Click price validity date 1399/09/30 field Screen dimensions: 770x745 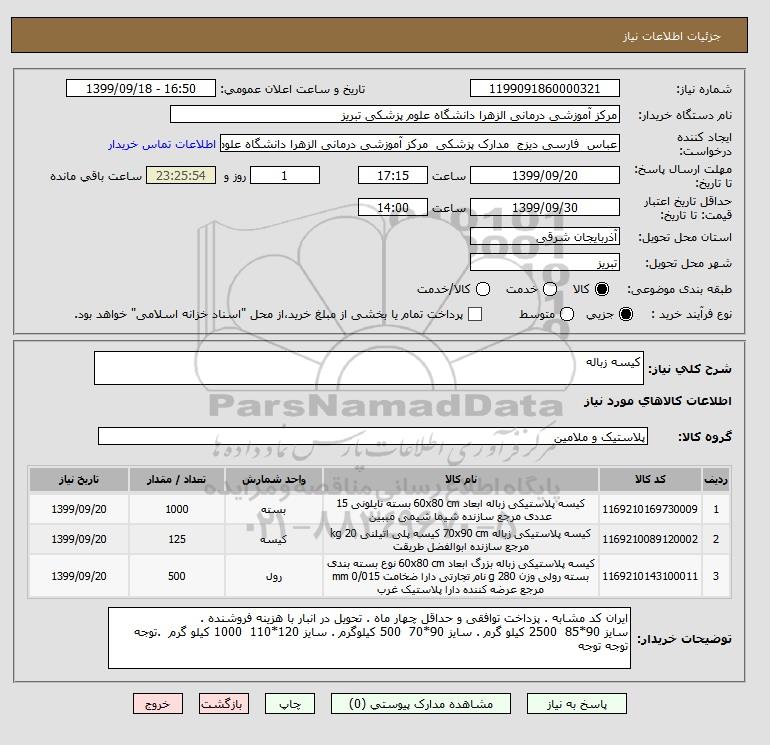click(x=545, y=207)
